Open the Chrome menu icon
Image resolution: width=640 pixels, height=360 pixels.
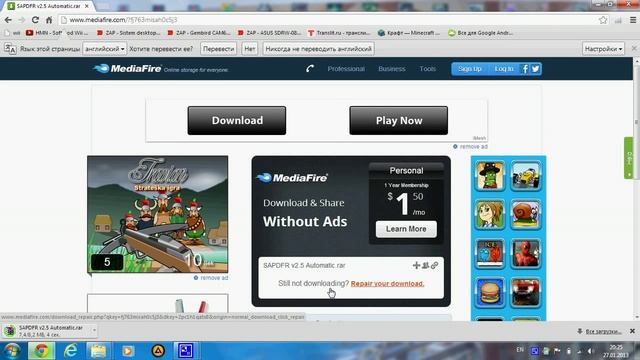633,20
